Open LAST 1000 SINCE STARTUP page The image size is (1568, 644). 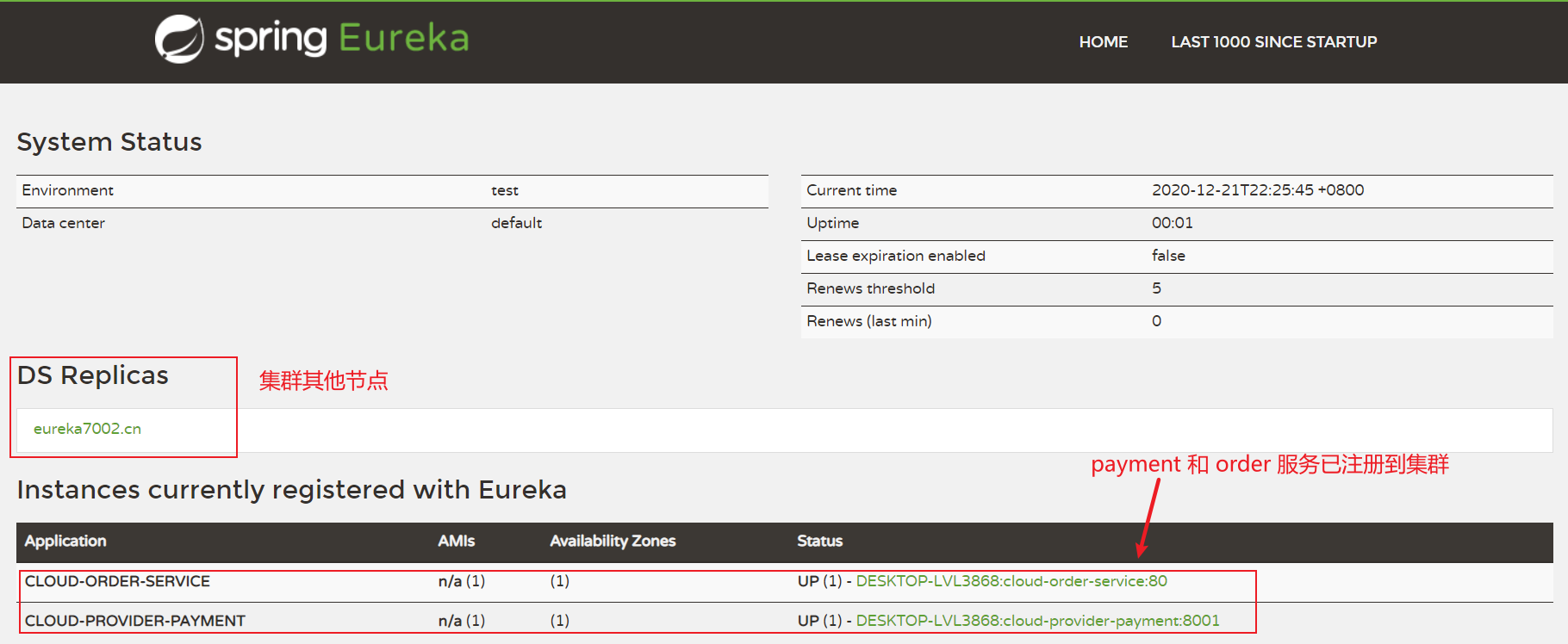pos(1273,41)
